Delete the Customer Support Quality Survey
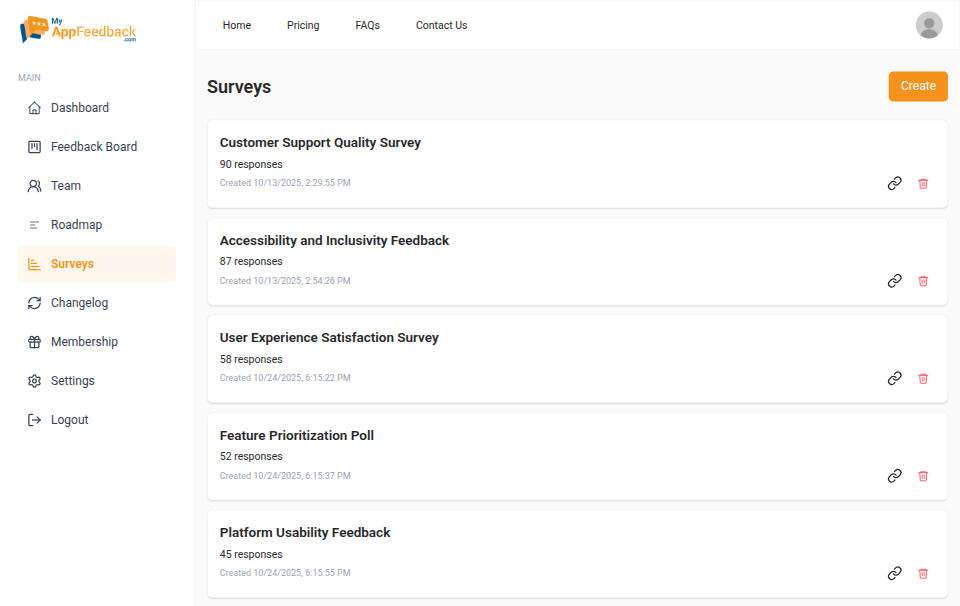The image size is (960, 606). coord(923,183)
